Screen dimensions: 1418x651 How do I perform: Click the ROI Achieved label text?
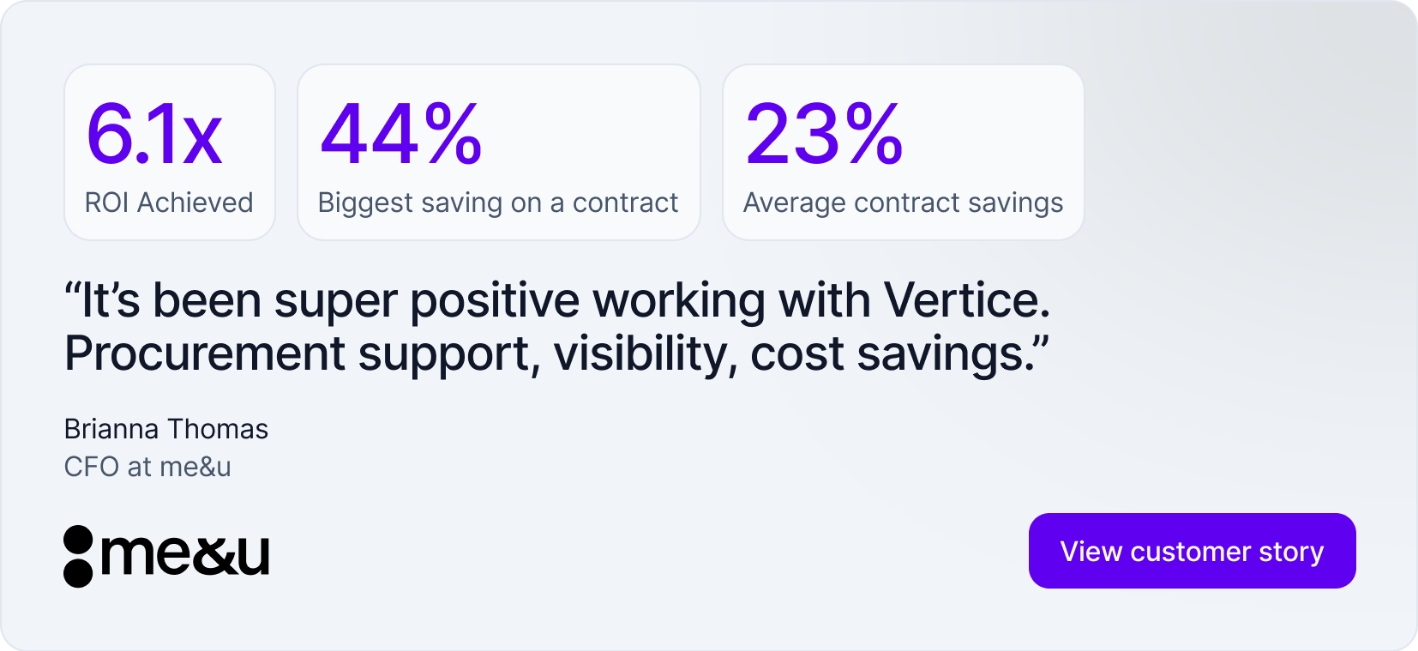point(168,202)
